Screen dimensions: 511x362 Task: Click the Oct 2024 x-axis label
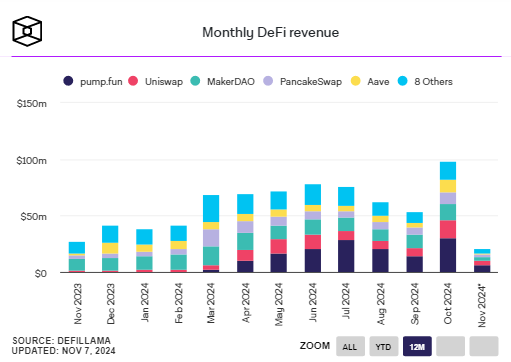tap(448, 303)
